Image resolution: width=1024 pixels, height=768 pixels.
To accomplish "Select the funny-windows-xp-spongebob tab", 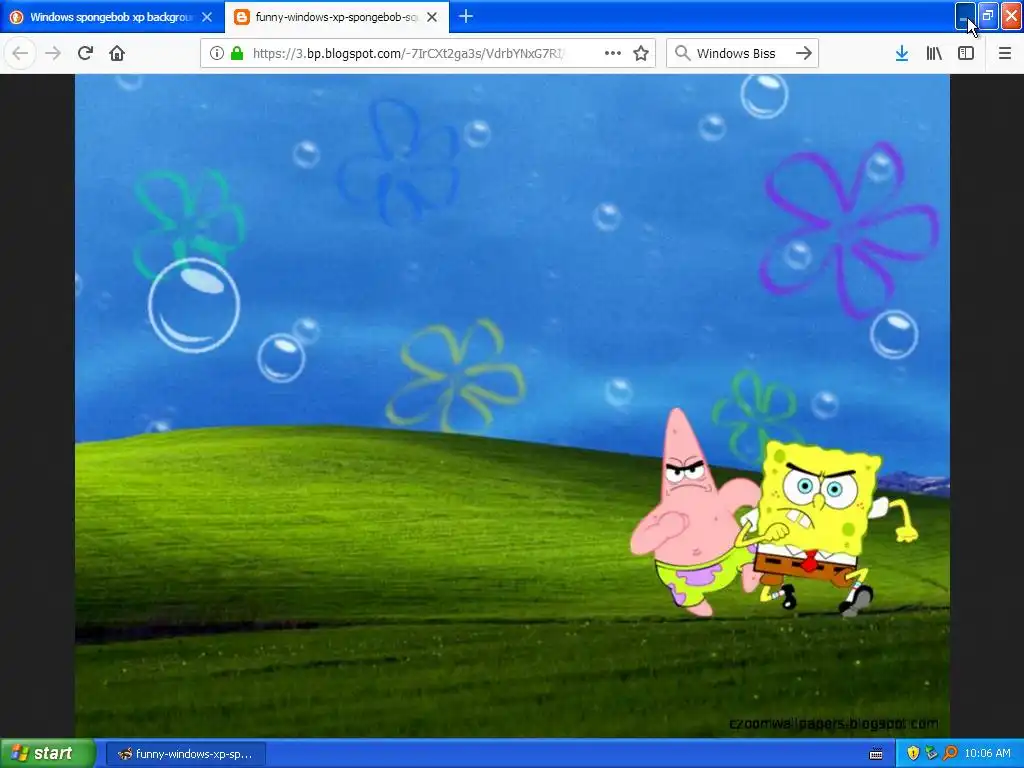I will click(x=336, y=17).
